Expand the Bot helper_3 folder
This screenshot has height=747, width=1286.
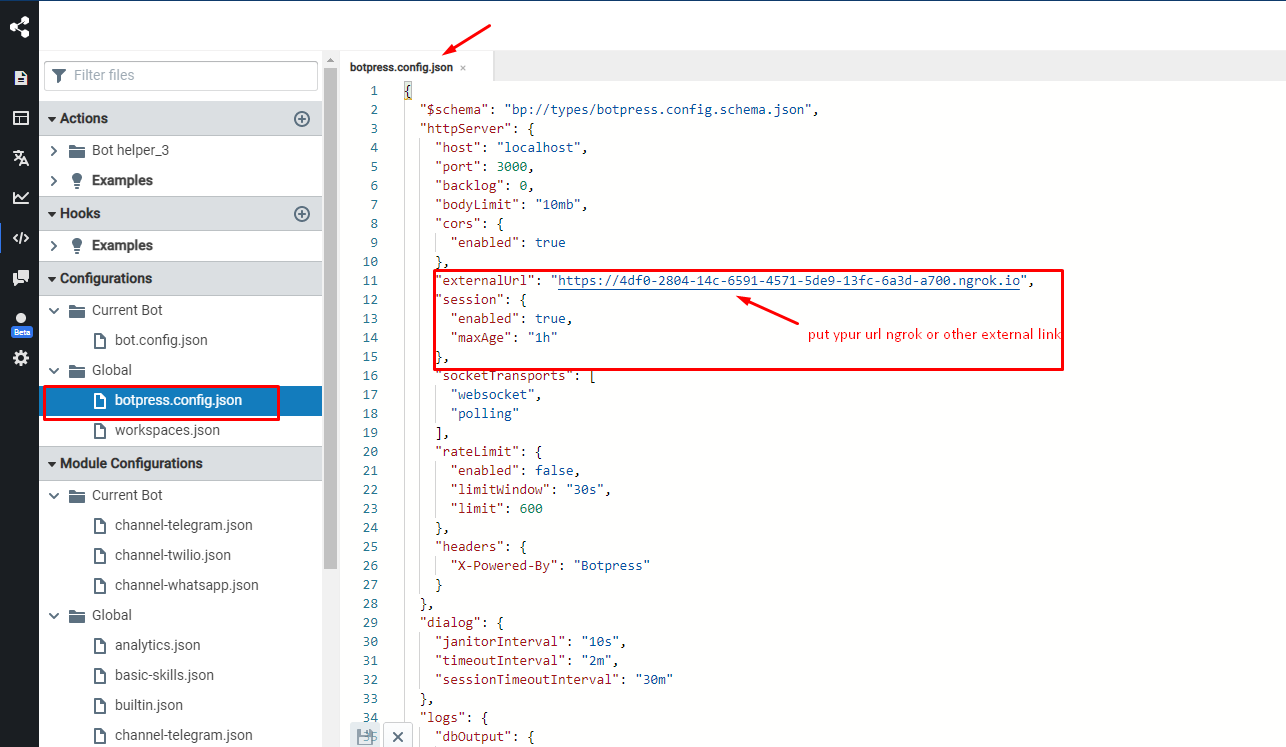(x=55, y=151)
